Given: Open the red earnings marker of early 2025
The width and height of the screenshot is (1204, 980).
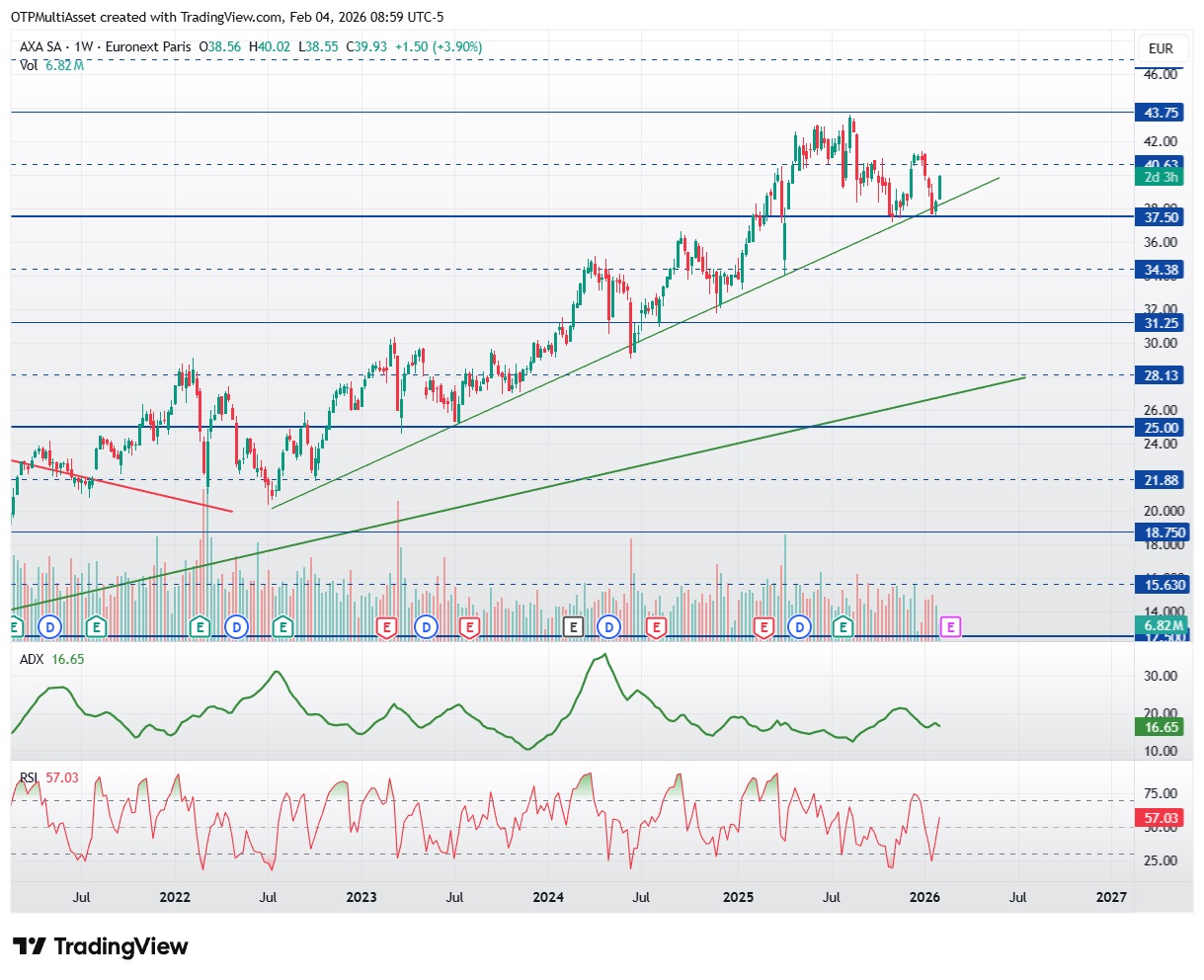Looking at the screenshot, I should [x=763, y=625].
